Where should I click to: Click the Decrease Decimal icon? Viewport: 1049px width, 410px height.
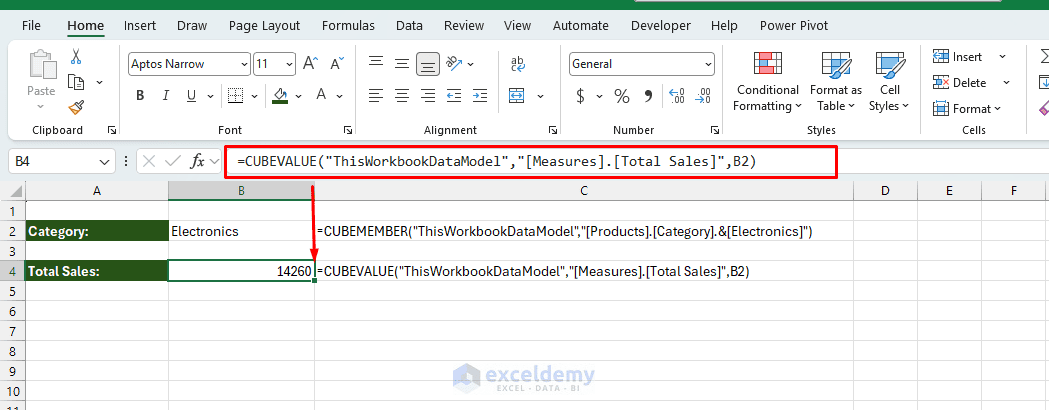(x=702, y=96)
